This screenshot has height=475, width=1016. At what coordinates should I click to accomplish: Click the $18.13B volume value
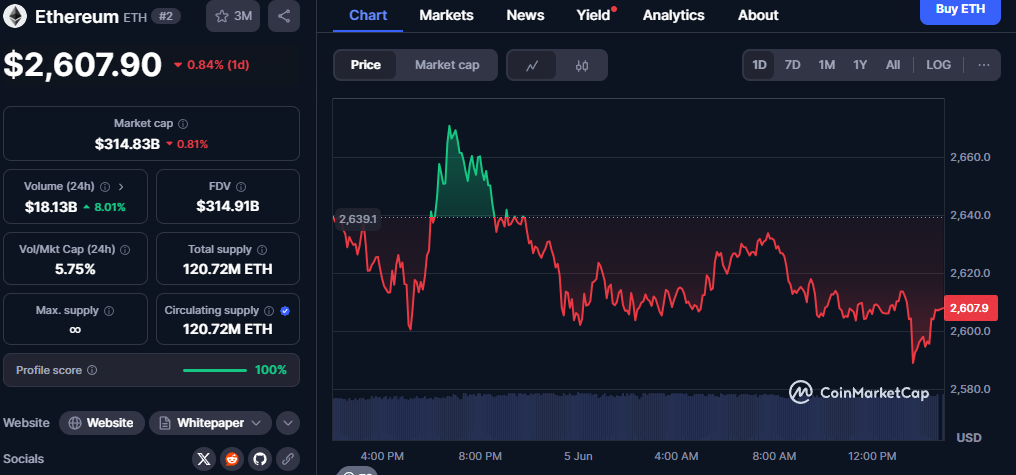pos(51,207)
